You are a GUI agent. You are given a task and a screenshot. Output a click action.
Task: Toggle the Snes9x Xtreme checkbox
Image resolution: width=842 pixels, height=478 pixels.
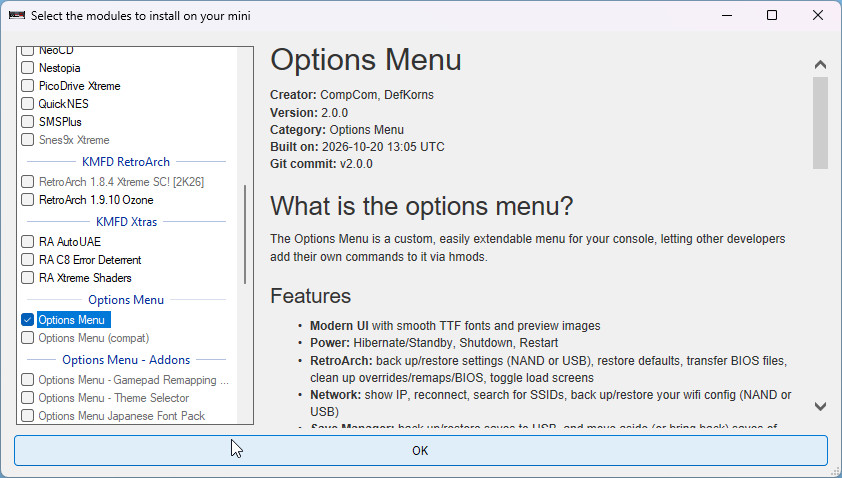click(27, 140)
